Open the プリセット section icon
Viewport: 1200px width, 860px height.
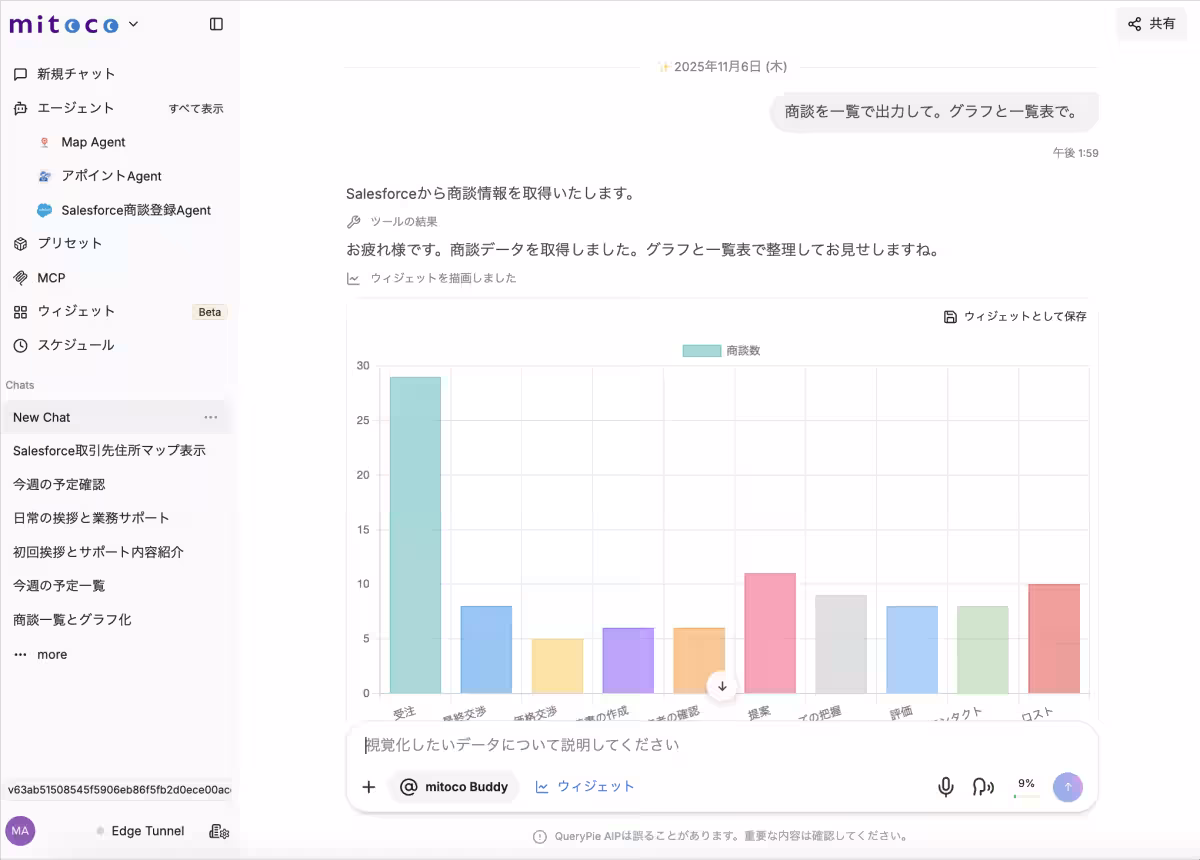[x=17, y=243]
